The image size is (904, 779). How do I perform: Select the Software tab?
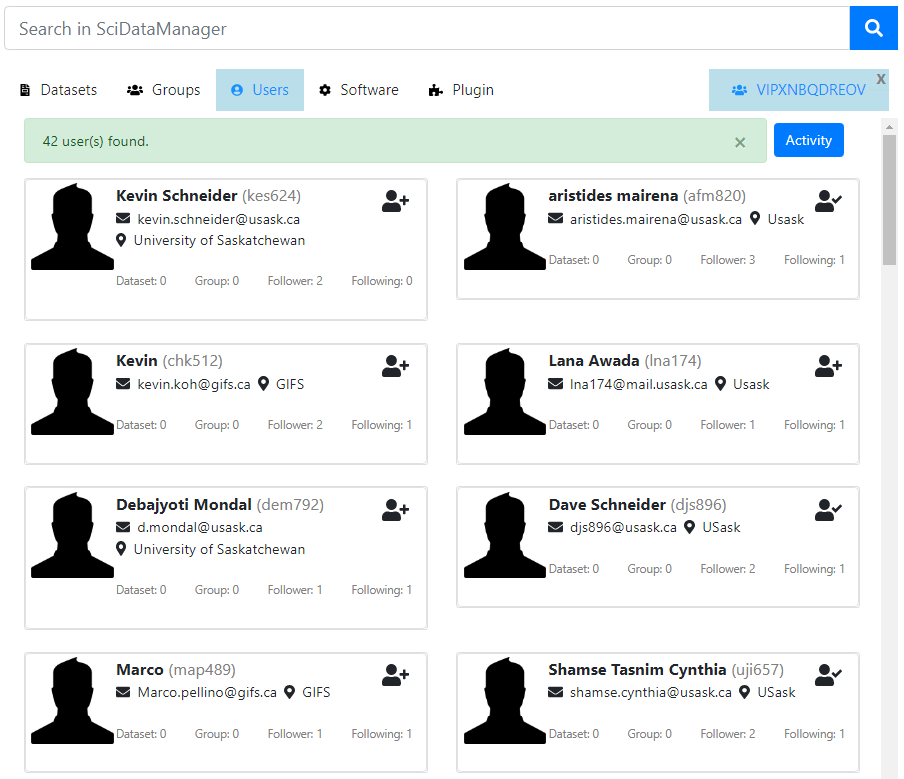(359, 90)
